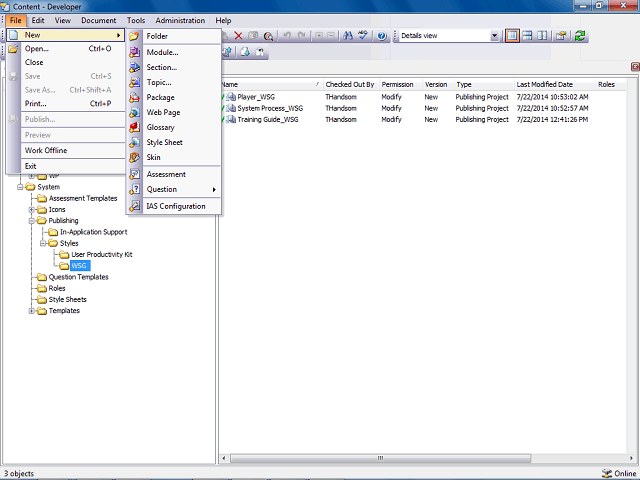Choose Work Offline in File menu
The height and width of the screenshot is (480, 640).
[x=66, y=150]
